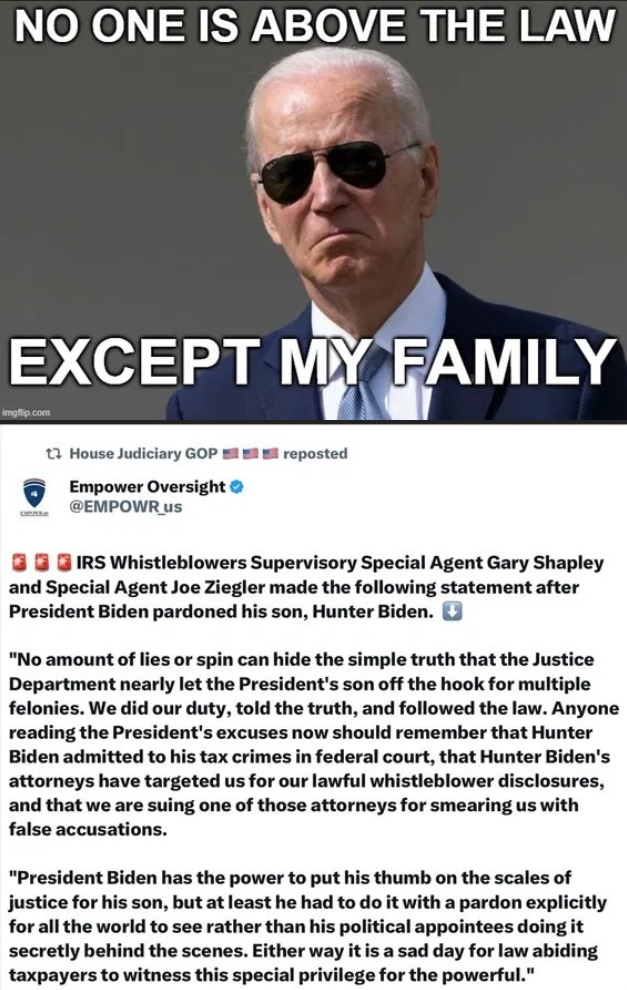The height and width of the screenshot is (990, 627).
Task: Click the paragraph starting "No amount of lies"
Action: pyautogui.click(x=314, y=744)
